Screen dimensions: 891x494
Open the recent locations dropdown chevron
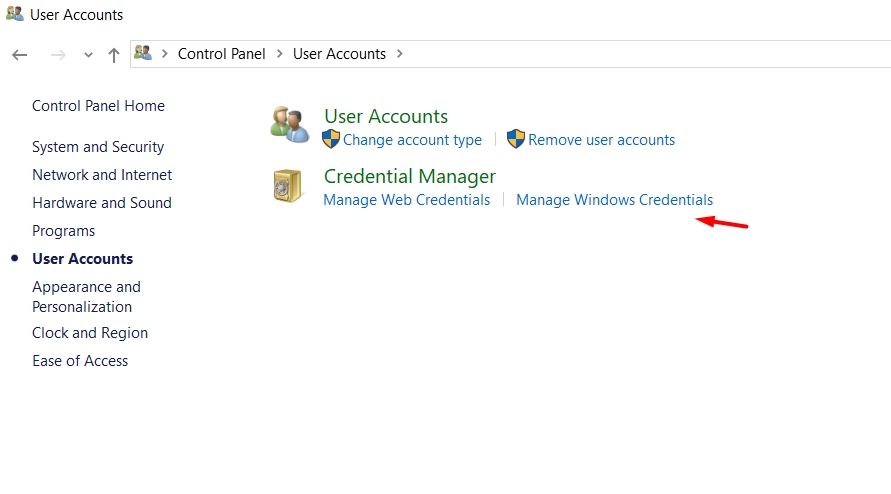click(x=88, y=55)
